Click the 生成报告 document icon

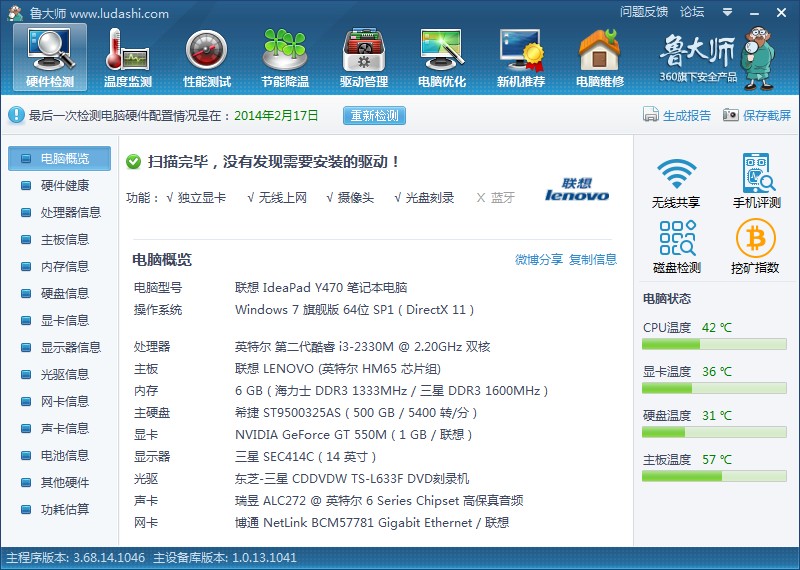click(x=651, y=115)
